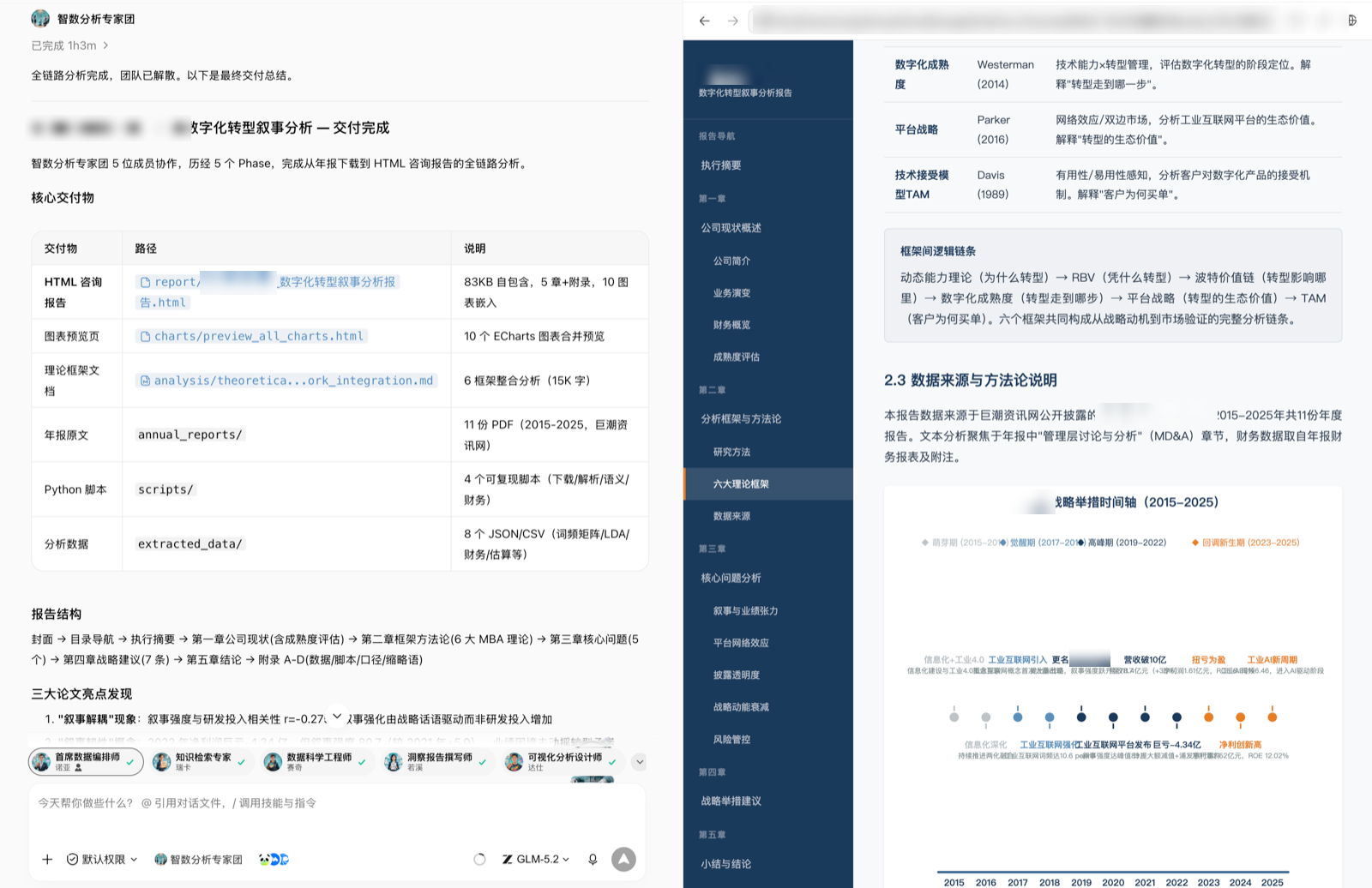This screenshot has height=888, width=1372.
Task: Open charts/preview_all_charts.html link
Action: pos(251,336)
